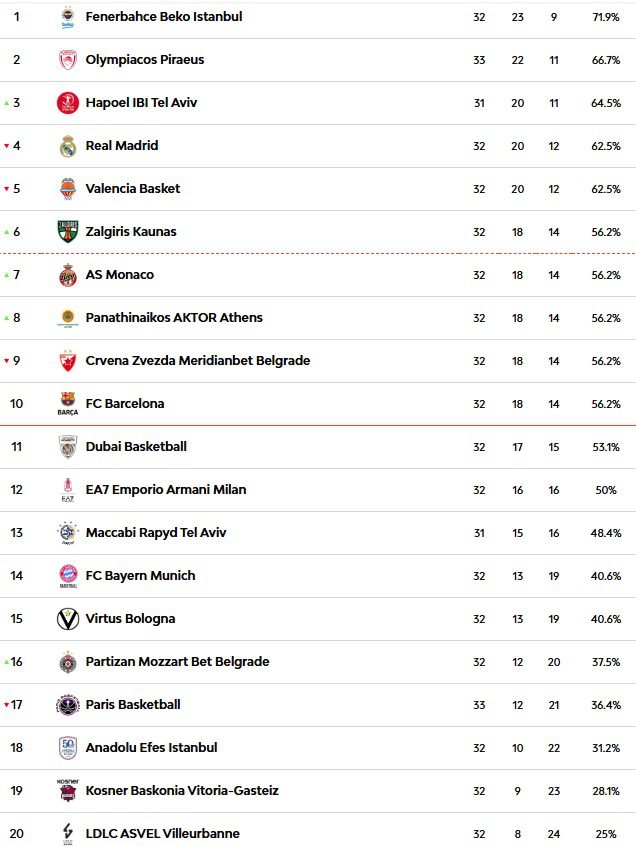Click the Zalgiris Kaunas green shield logo
636x846 pixels.
pyautogui.click(x=67, y=231)
